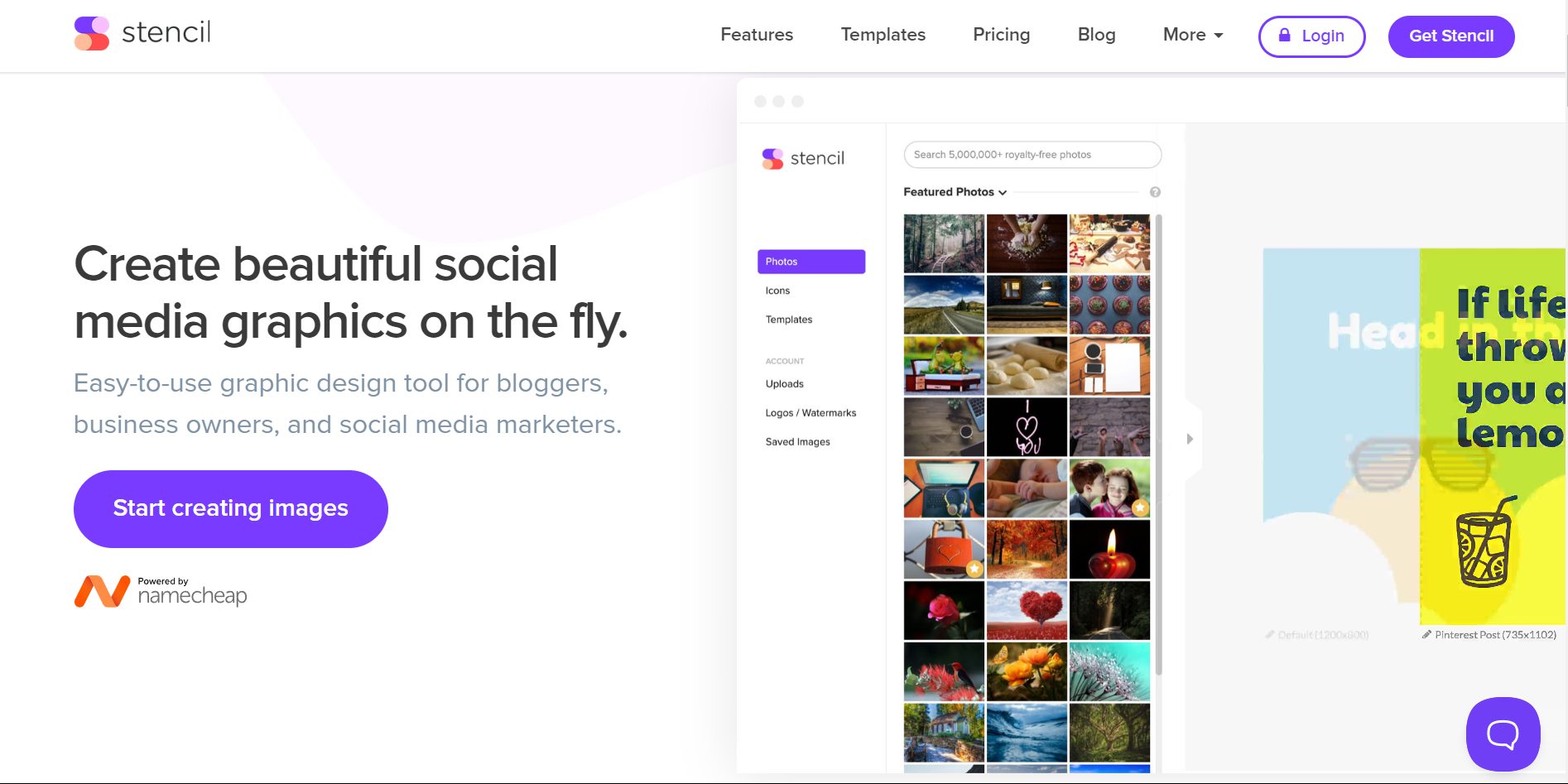Visit the Blog link
The width and height of the screenshot is (1568, 784).
tap(1097, 35)
